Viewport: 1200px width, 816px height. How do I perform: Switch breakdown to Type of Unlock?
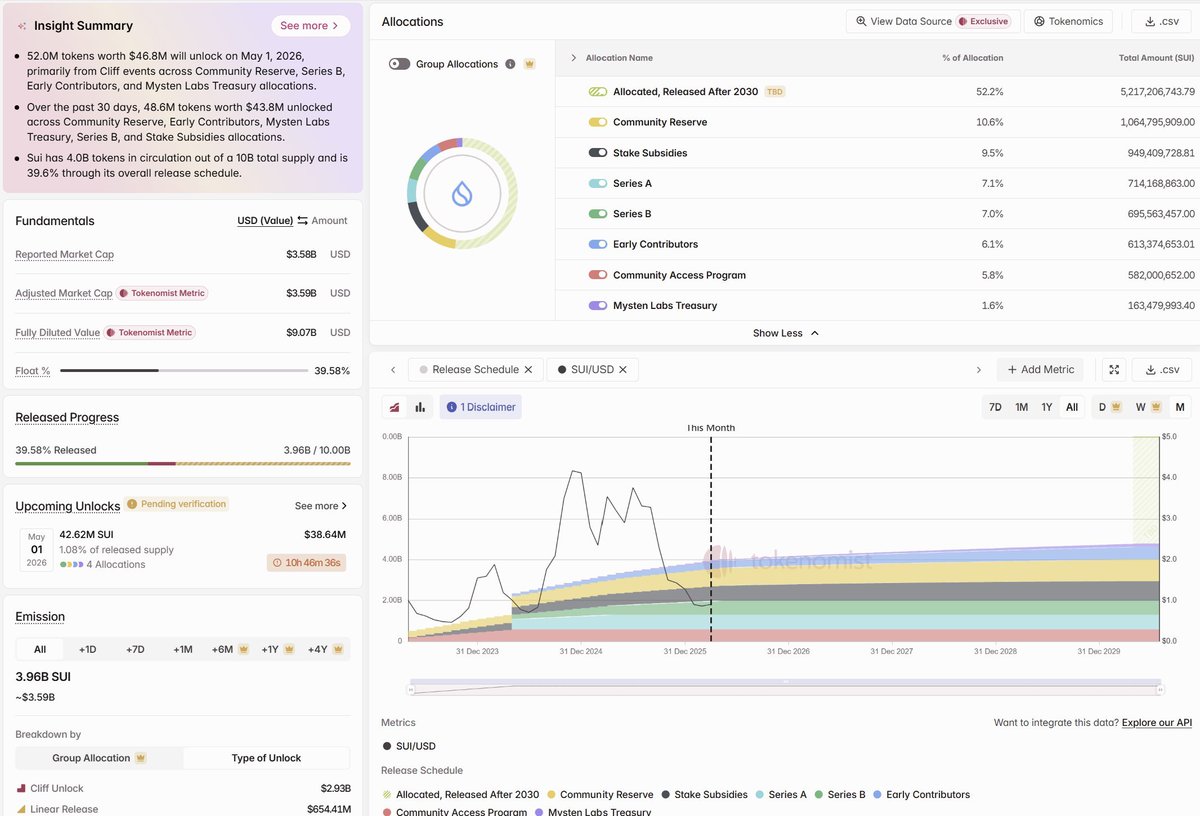[266, 758]
